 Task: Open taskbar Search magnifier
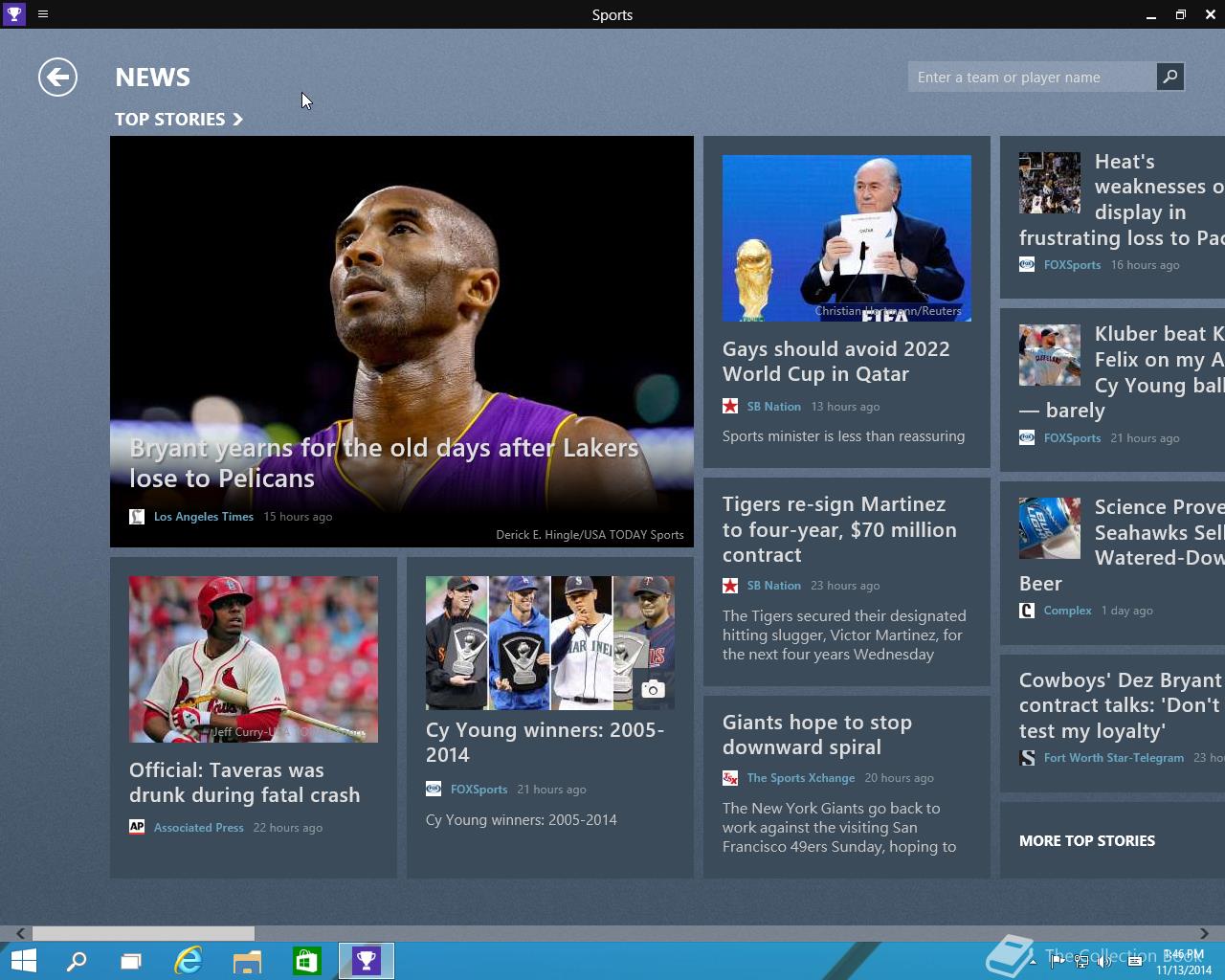coord(76,961)
